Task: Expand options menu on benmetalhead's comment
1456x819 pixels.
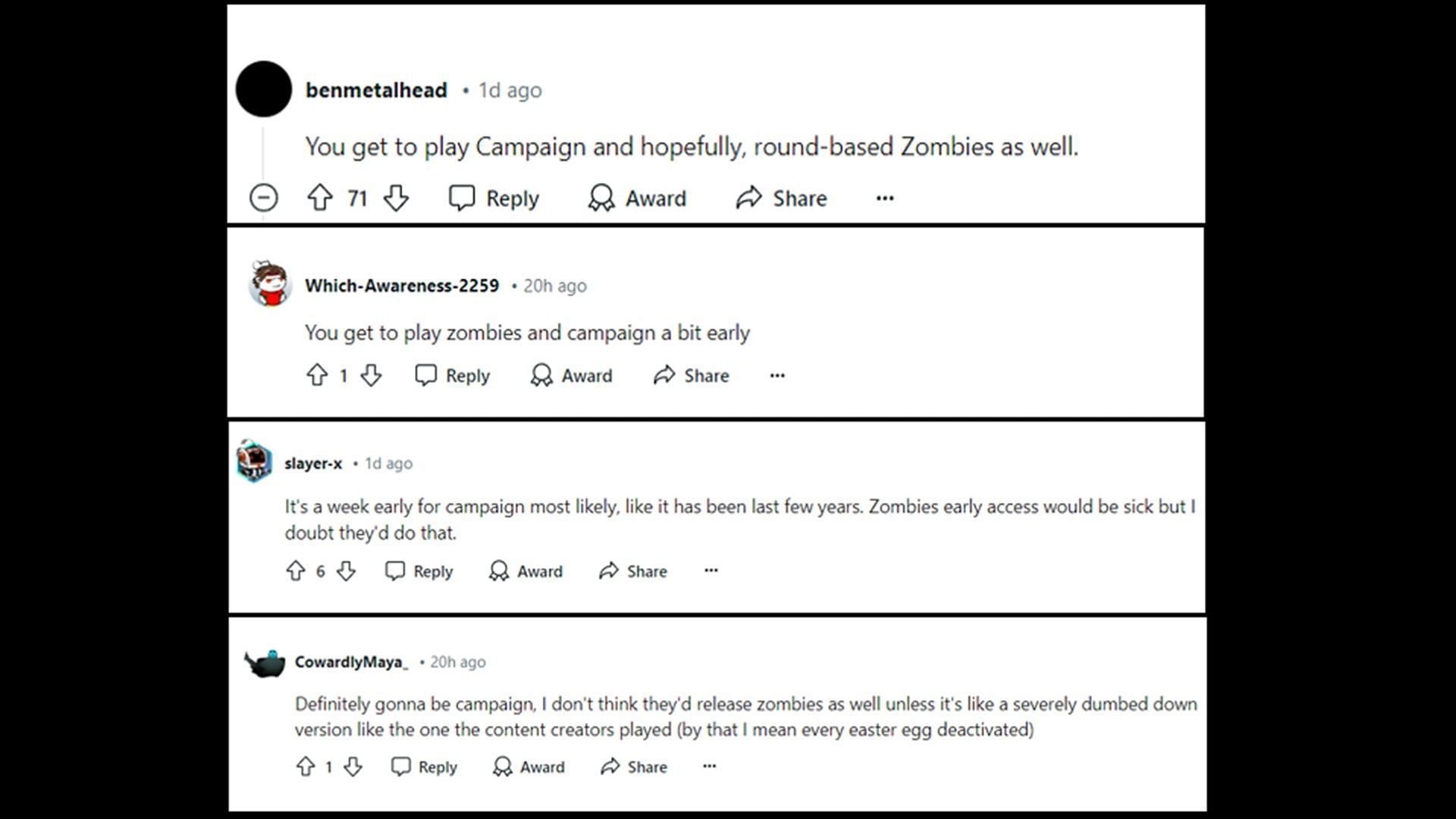Action: pyautogui.click(x=884, y=198)
